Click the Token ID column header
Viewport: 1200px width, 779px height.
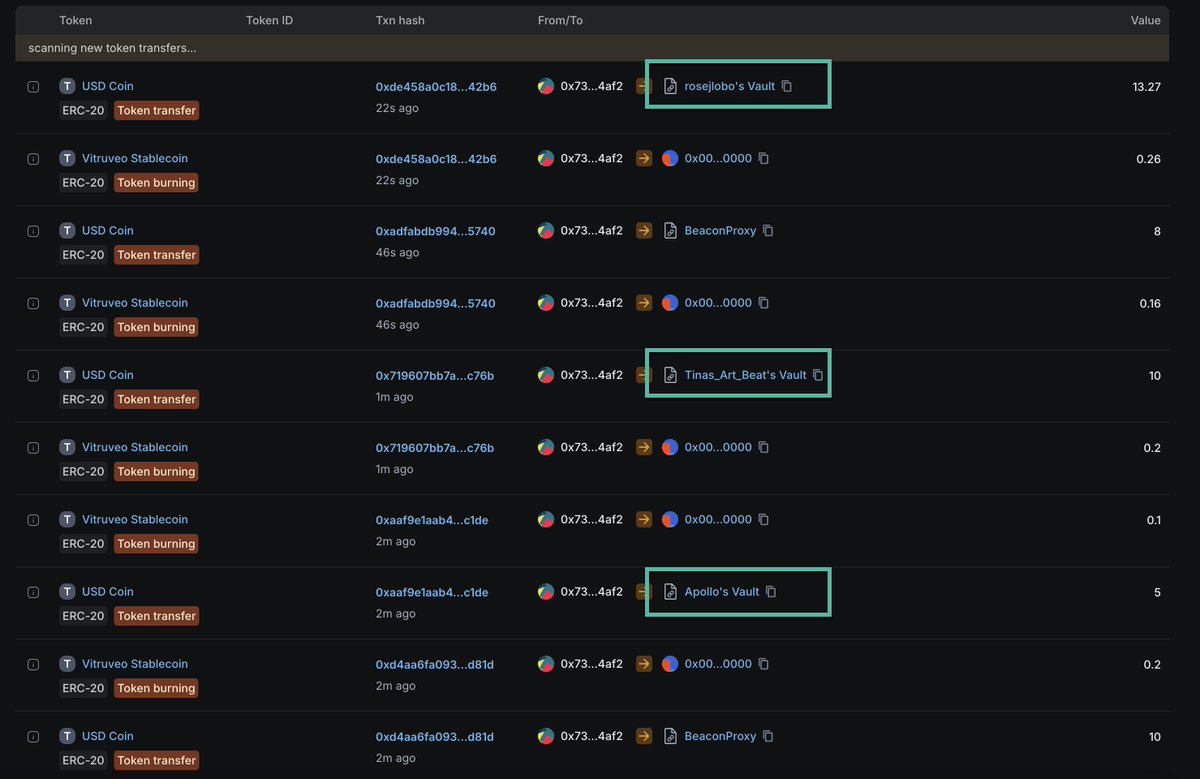click(270, 20)
